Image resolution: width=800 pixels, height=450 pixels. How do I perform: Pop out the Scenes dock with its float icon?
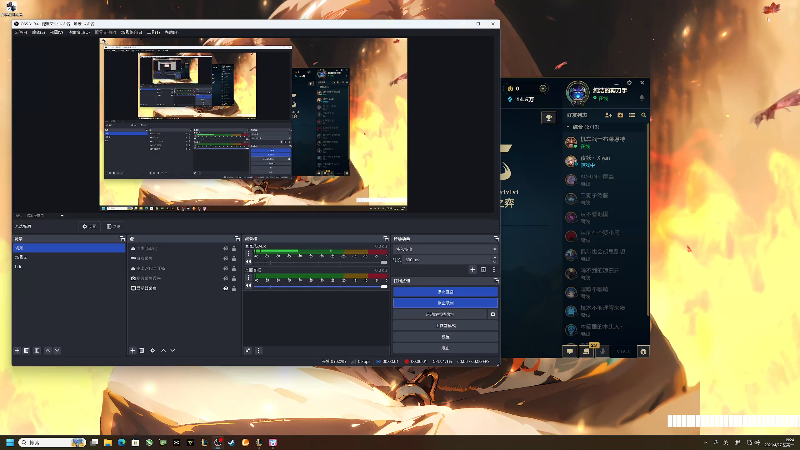122,239
